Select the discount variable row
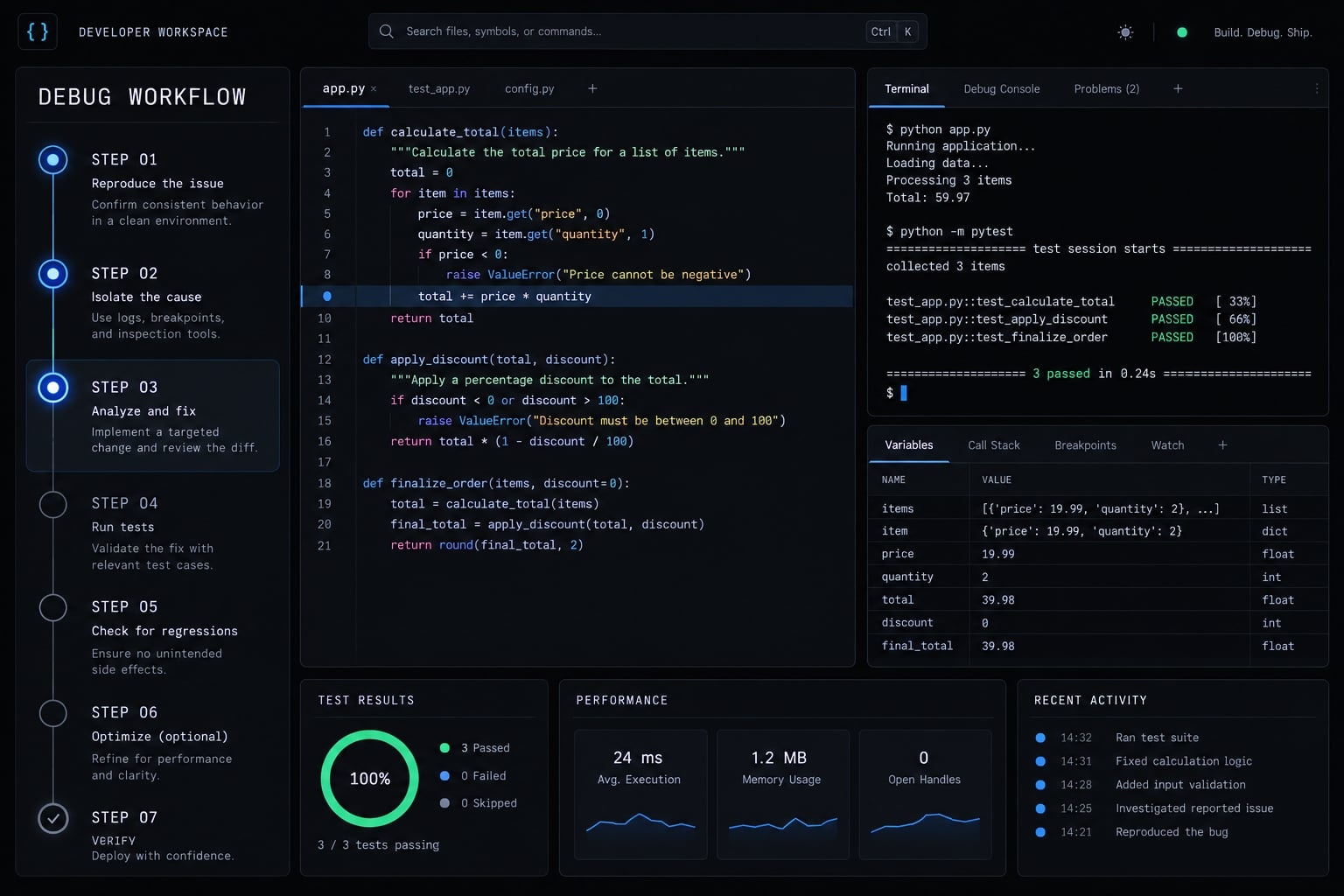Viewport: 1344px width, 896px height. pos(1097,623)
